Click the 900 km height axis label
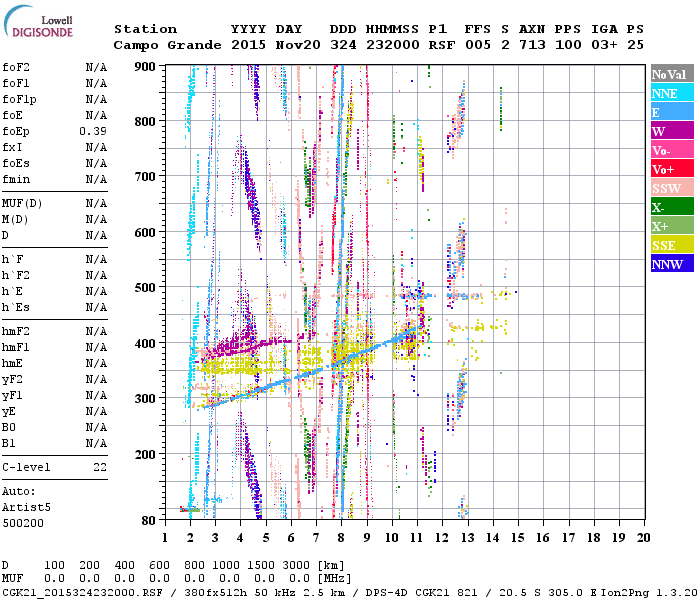This screenshot has width=700, height=600. click(x=145, y=67)
